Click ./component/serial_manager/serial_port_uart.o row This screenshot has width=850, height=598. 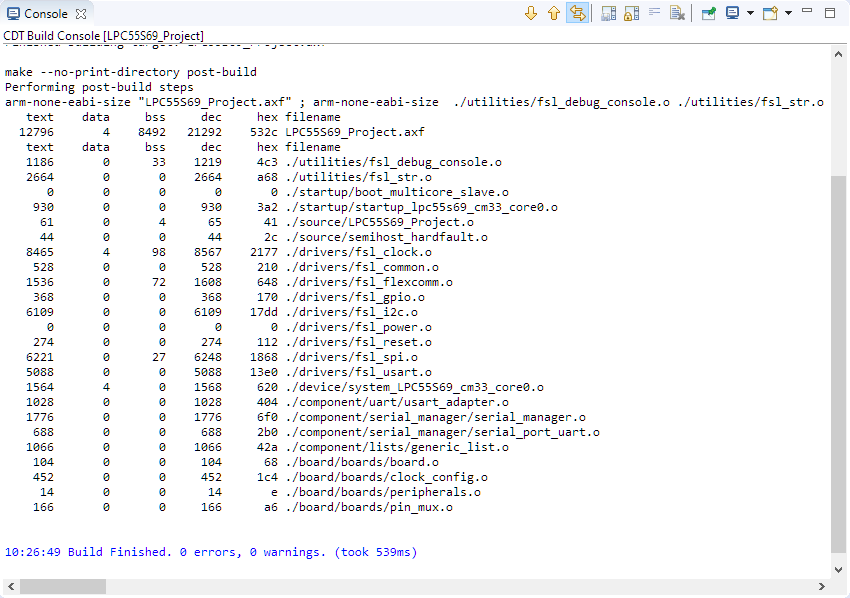point(442,432)
